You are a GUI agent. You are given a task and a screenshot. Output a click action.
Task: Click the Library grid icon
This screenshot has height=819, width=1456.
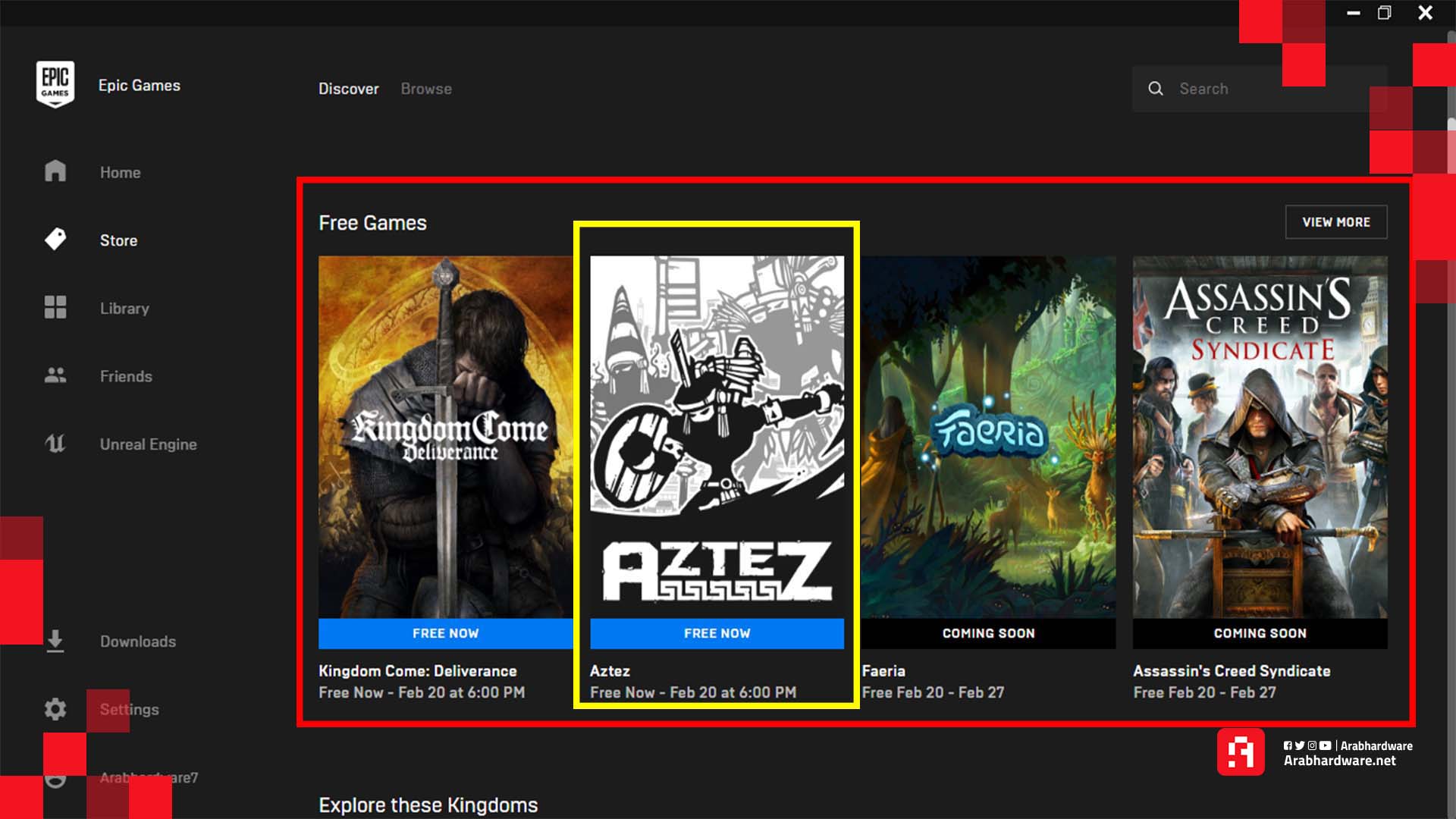point(55,307)
